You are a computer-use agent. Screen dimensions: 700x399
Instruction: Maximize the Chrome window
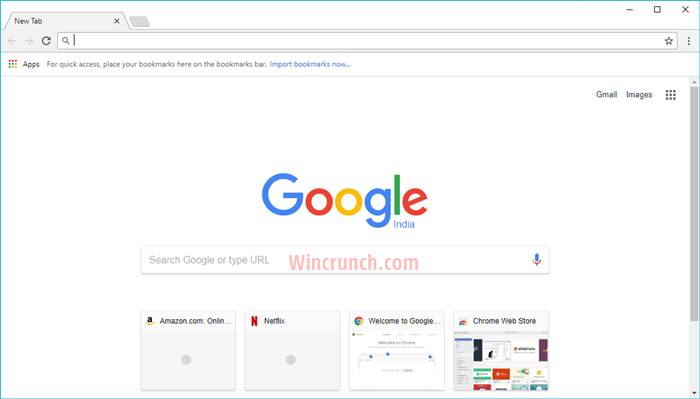[x=657, y=9]
